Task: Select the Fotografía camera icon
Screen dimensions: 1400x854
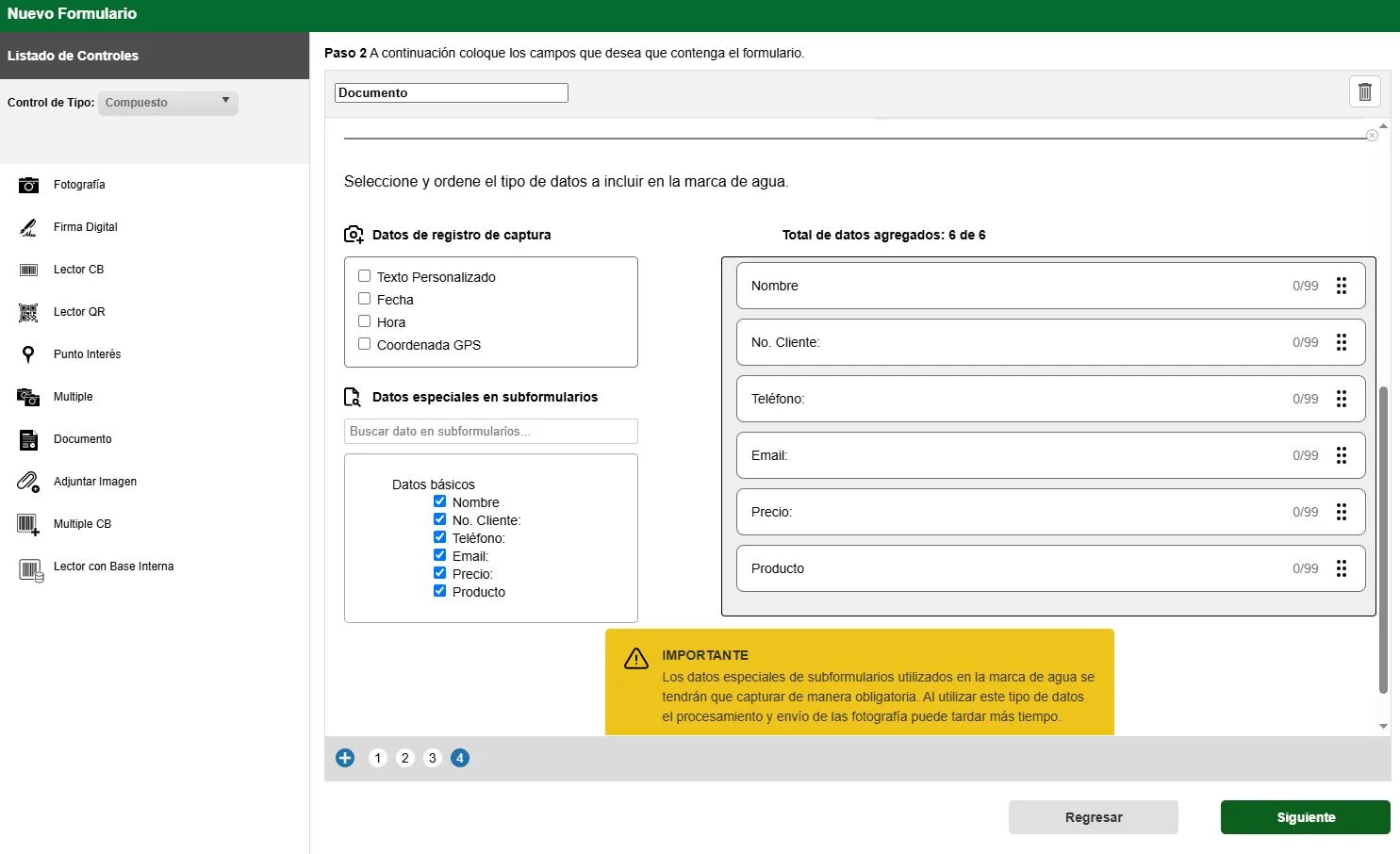Action: pos(29,185)
